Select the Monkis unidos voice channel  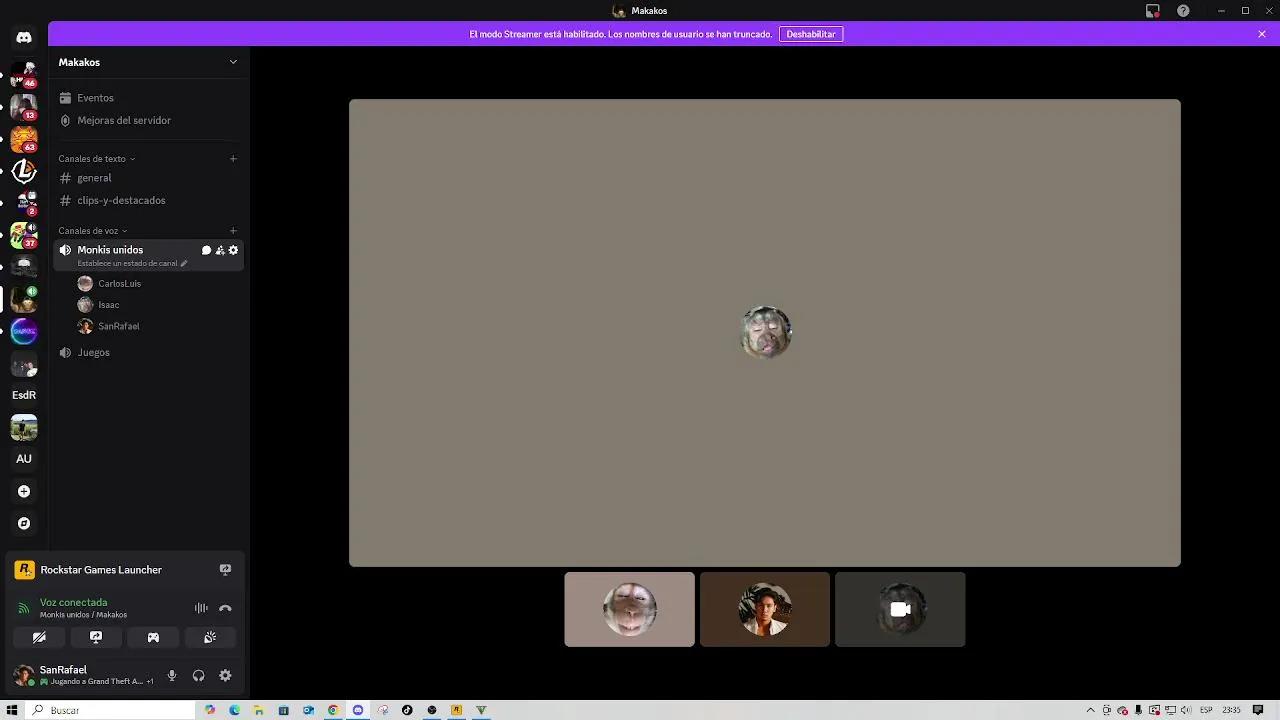point(110,250)
